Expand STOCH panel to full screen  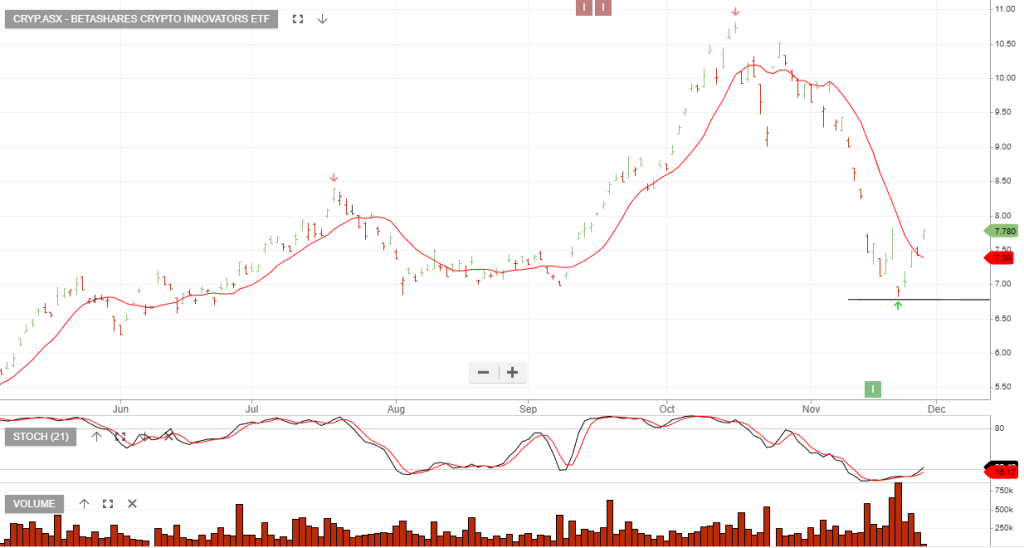120,436
